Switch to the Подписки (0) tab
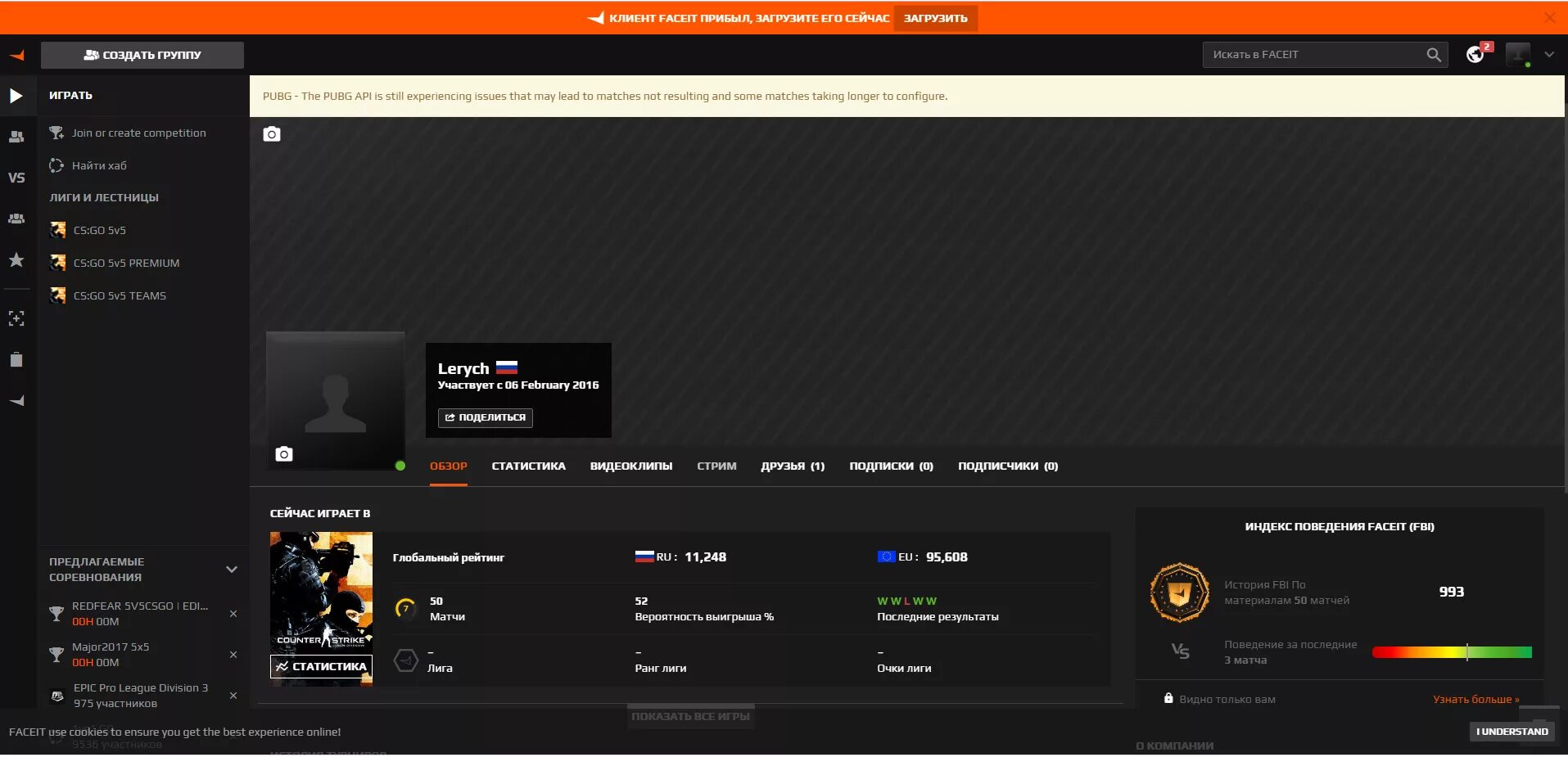Image resolution: width=1568 pixels, height=757 pixels. (891, 466)
